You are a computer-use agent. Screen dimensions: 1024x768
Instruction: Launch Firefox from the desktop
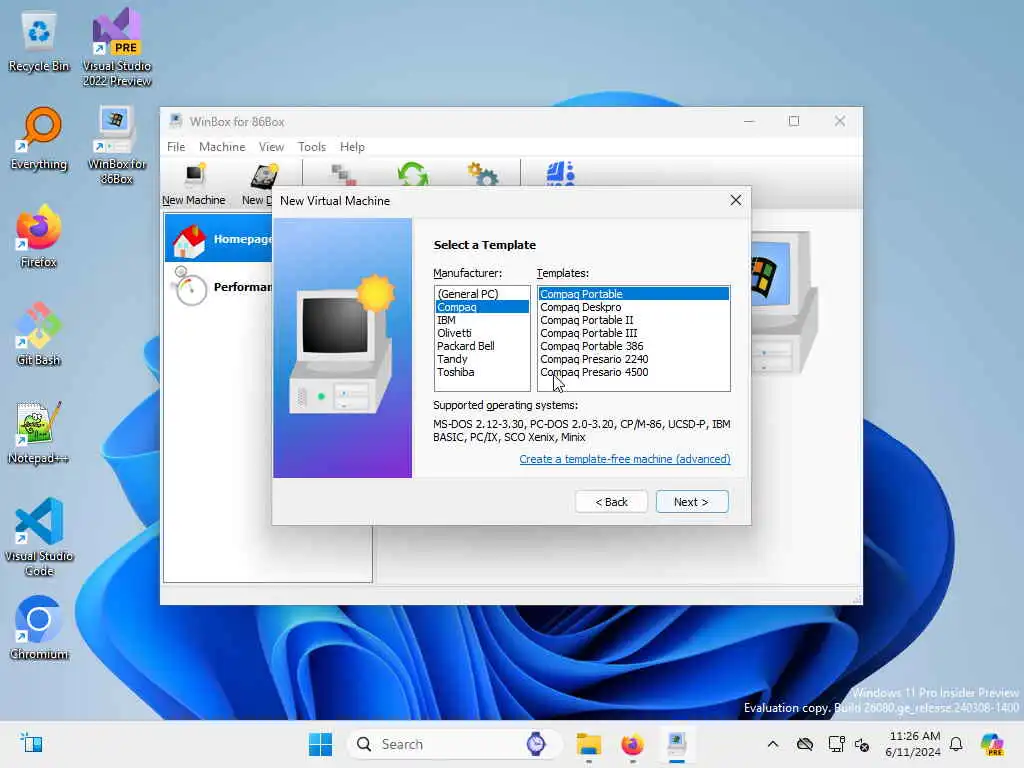point(39,236)
